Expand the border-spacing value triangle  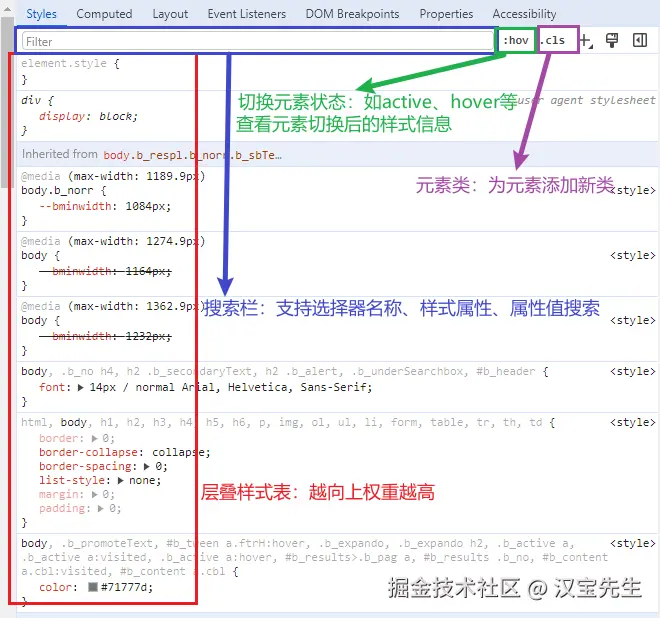click(x=146, y=466)
